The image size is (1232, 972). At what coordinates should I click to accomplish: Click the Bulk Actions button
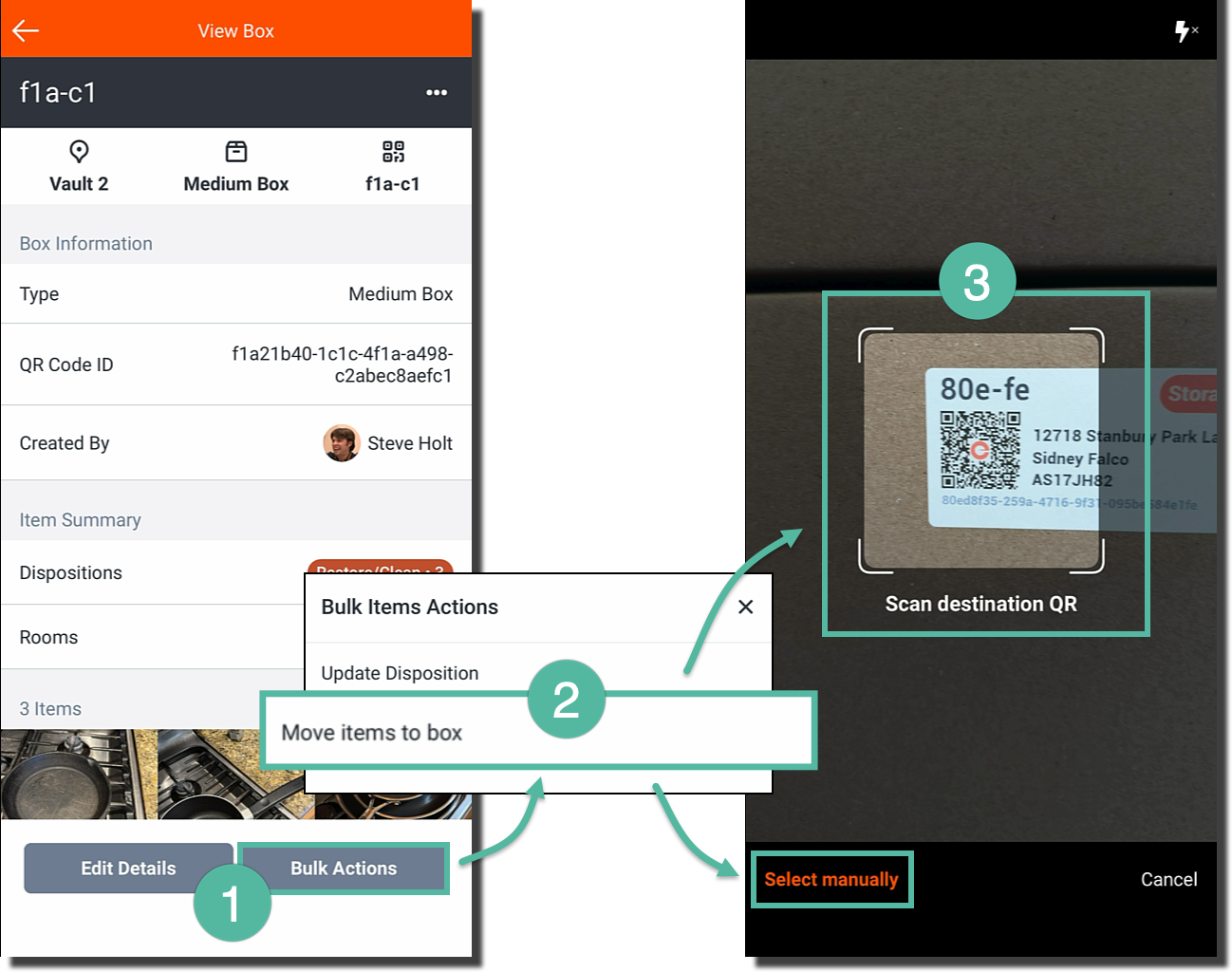[344, 868]
